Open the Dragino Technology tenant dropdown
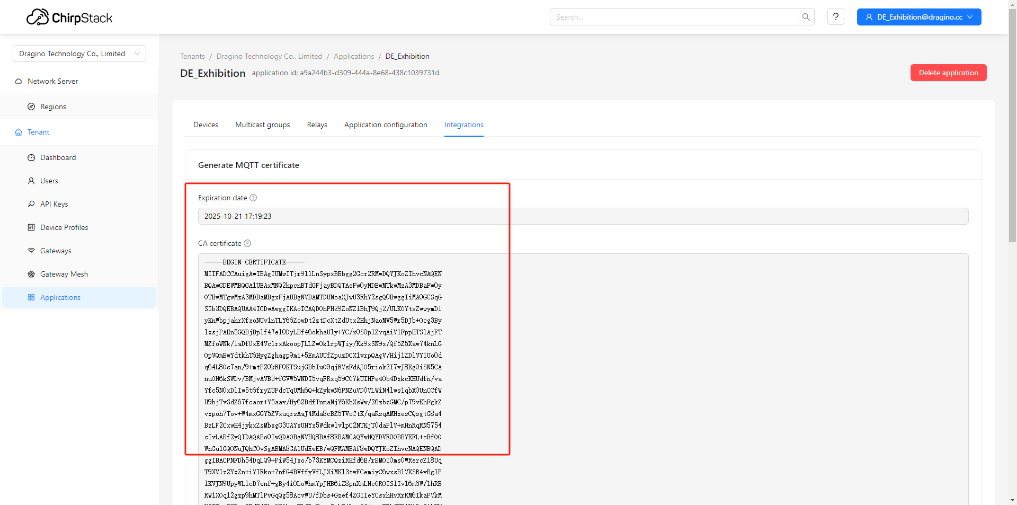This screenshot has height=505, width=1017. click(x=79, y=54)
